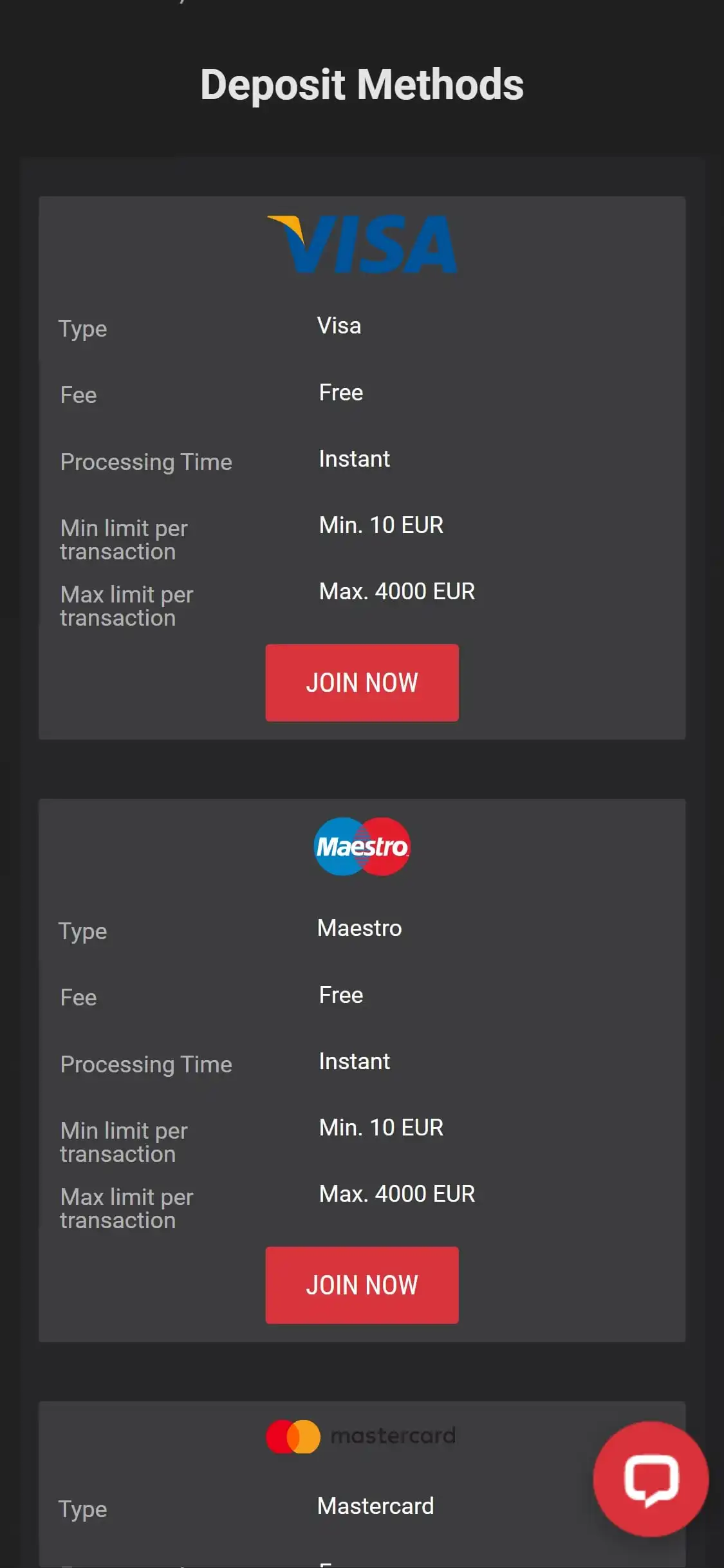Select the Maestro card type value
724x1568 pixels.
[x=359, y=928]
